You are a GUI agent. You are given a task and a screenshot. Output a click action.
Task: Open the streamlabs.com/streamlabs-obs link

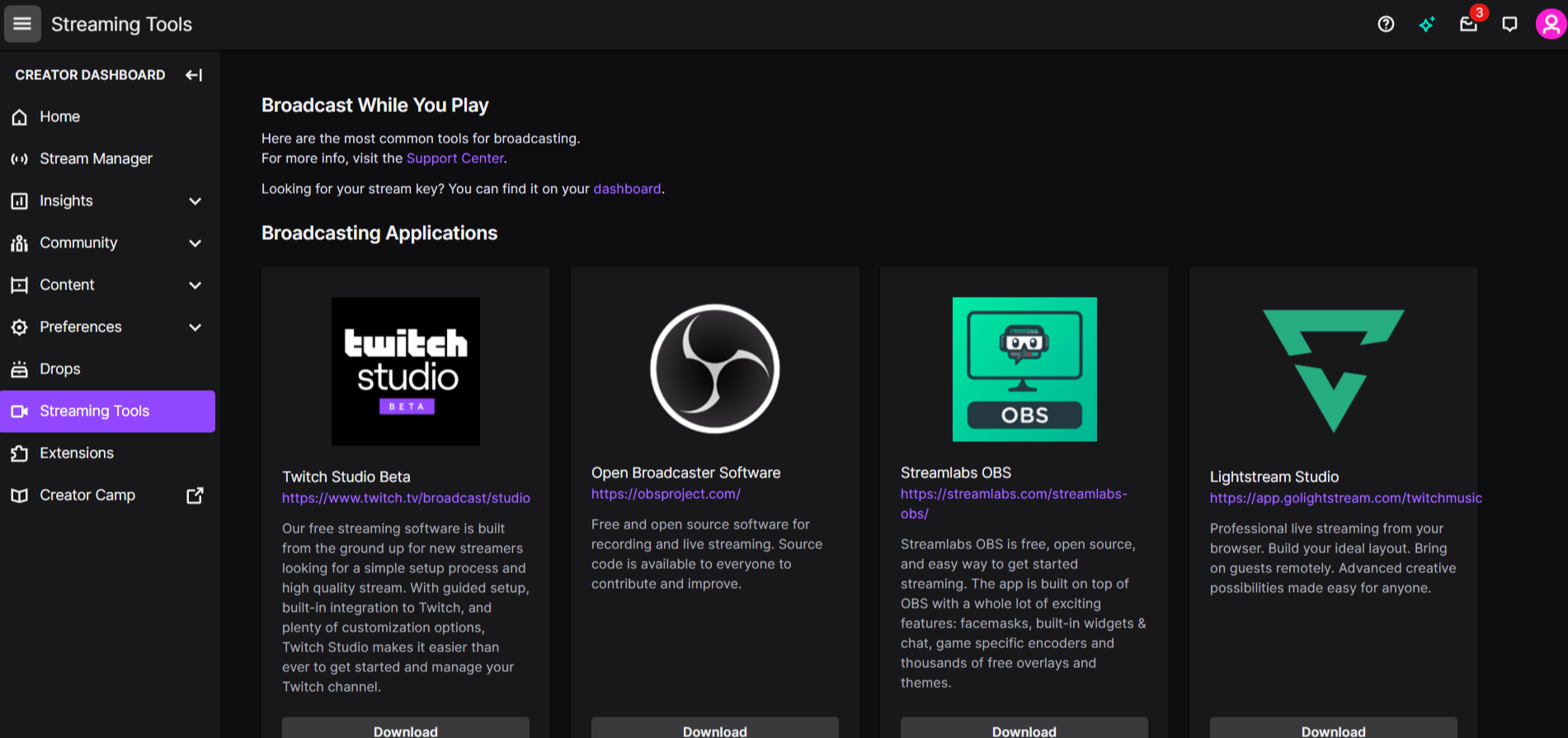pyautogui.click(x=1014, y=504)
